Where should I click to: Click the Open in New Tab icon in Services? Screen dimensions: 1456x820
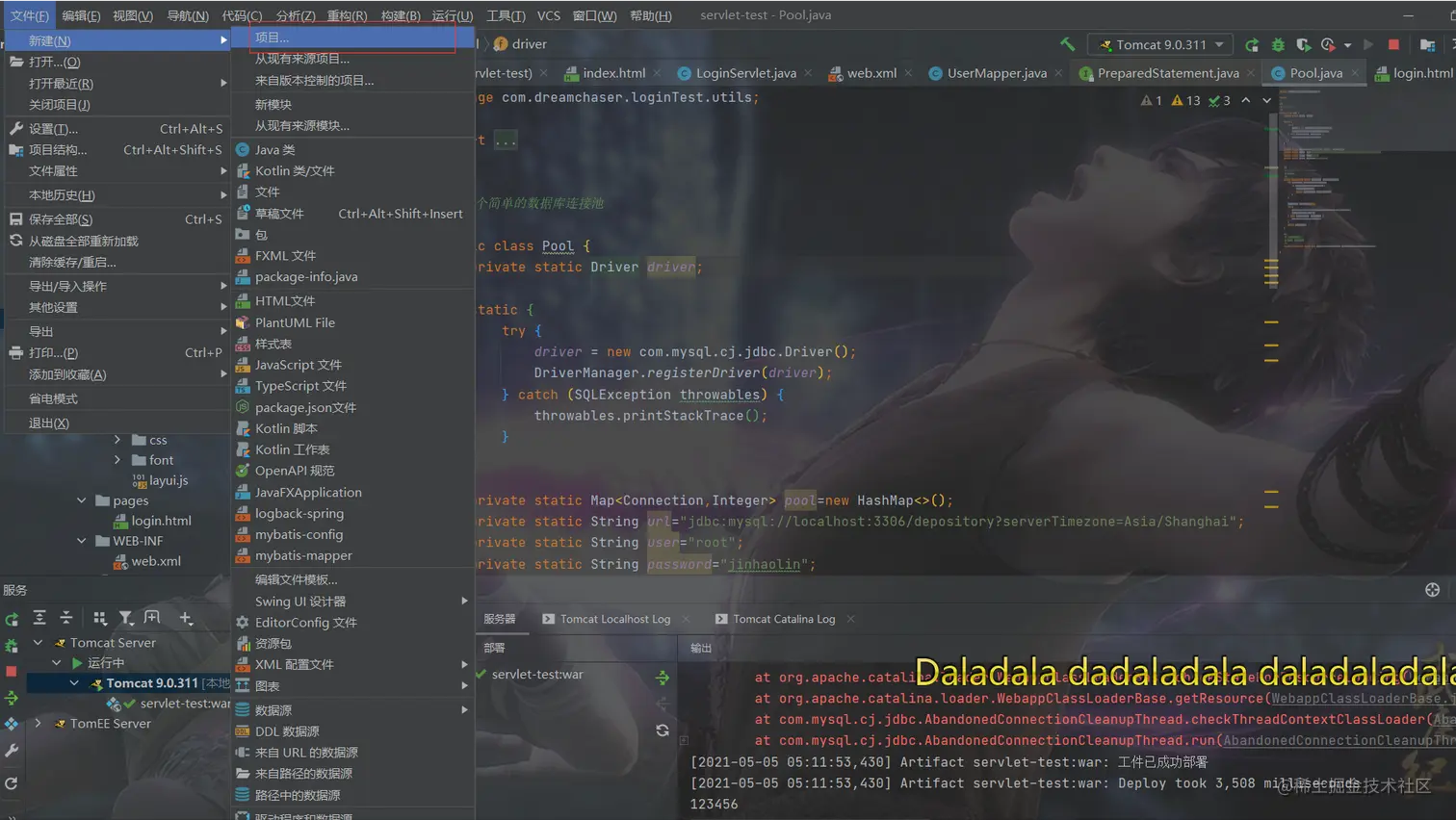[x=152, y=618]
